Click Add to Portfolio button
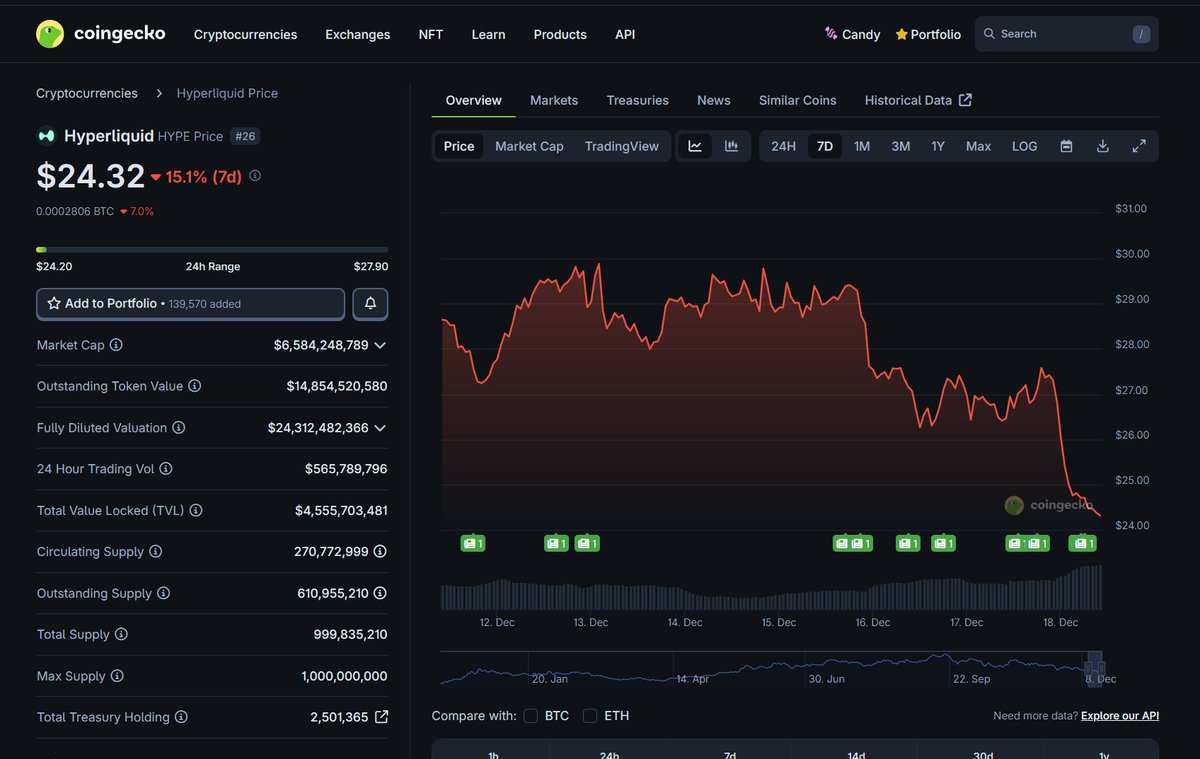Image resolution: width=1200 pixels, height=759 pixels. tap(190, 303)
